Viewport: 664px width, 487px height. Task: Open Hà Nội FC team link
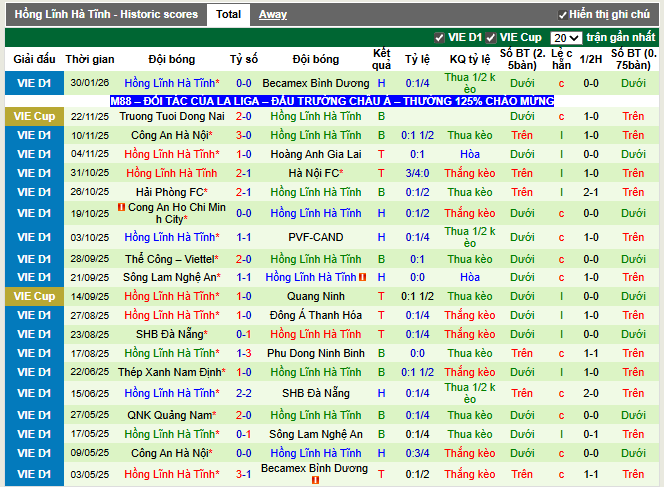[315, 173]
